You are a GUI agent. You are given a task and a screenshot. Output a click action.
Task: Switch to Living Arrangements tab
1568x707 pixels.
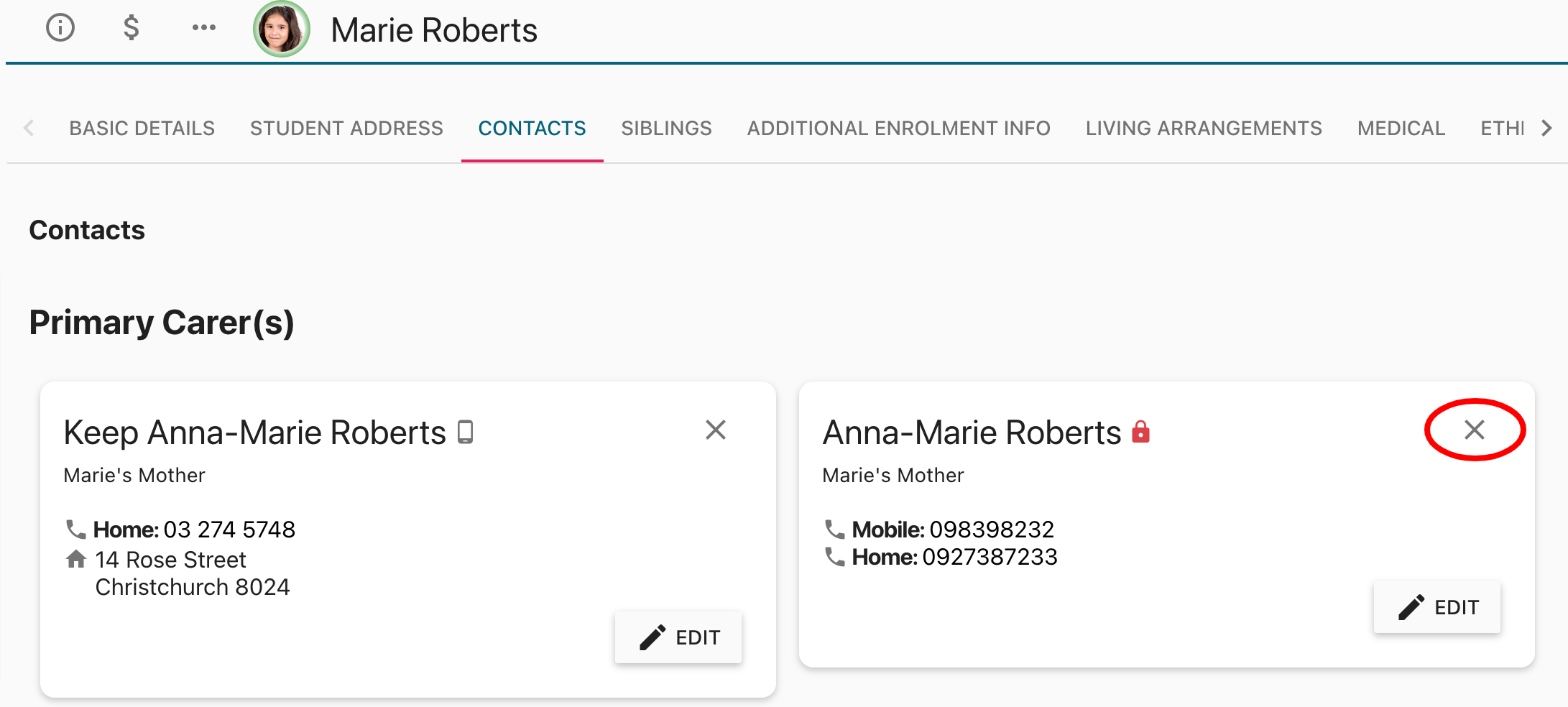tap(1204, 128)
